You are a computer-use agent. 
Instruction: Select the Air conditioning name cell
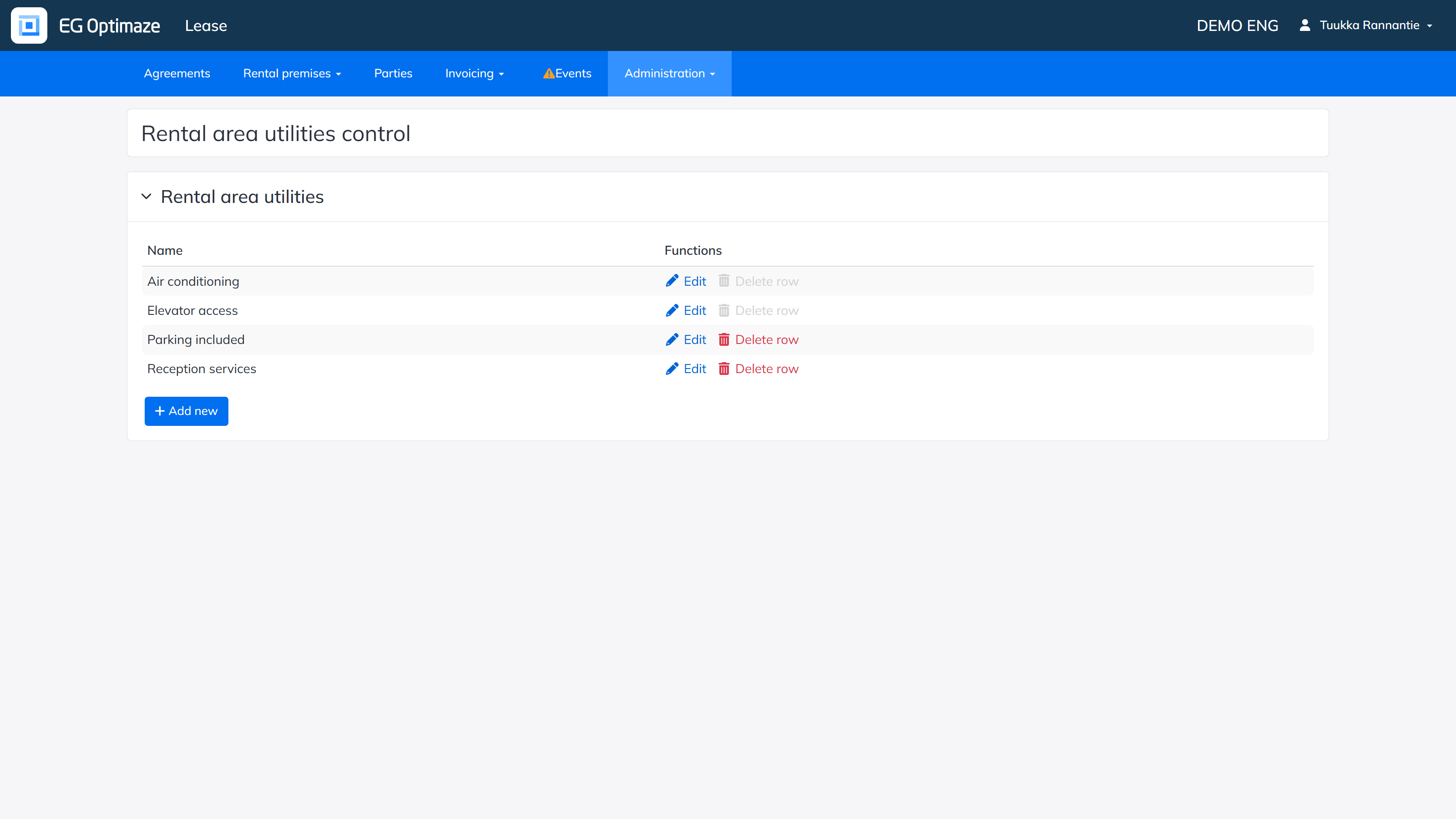coord(193,281)
